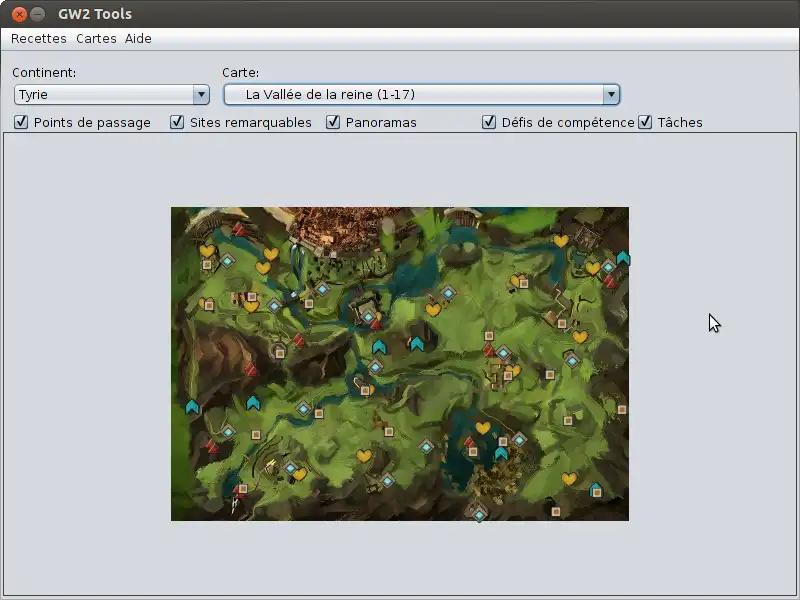Click the skill challenge chevron in the dark central cave
The height and width of the screenshot is (600, 800).
tap(417, 344)
